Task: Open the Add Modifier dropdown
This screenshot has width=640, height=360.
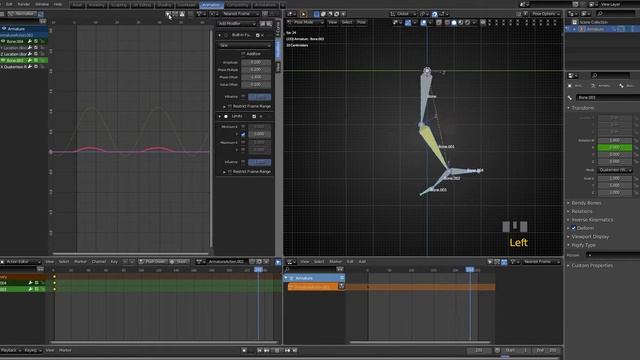Action: (x=237, y=24)
